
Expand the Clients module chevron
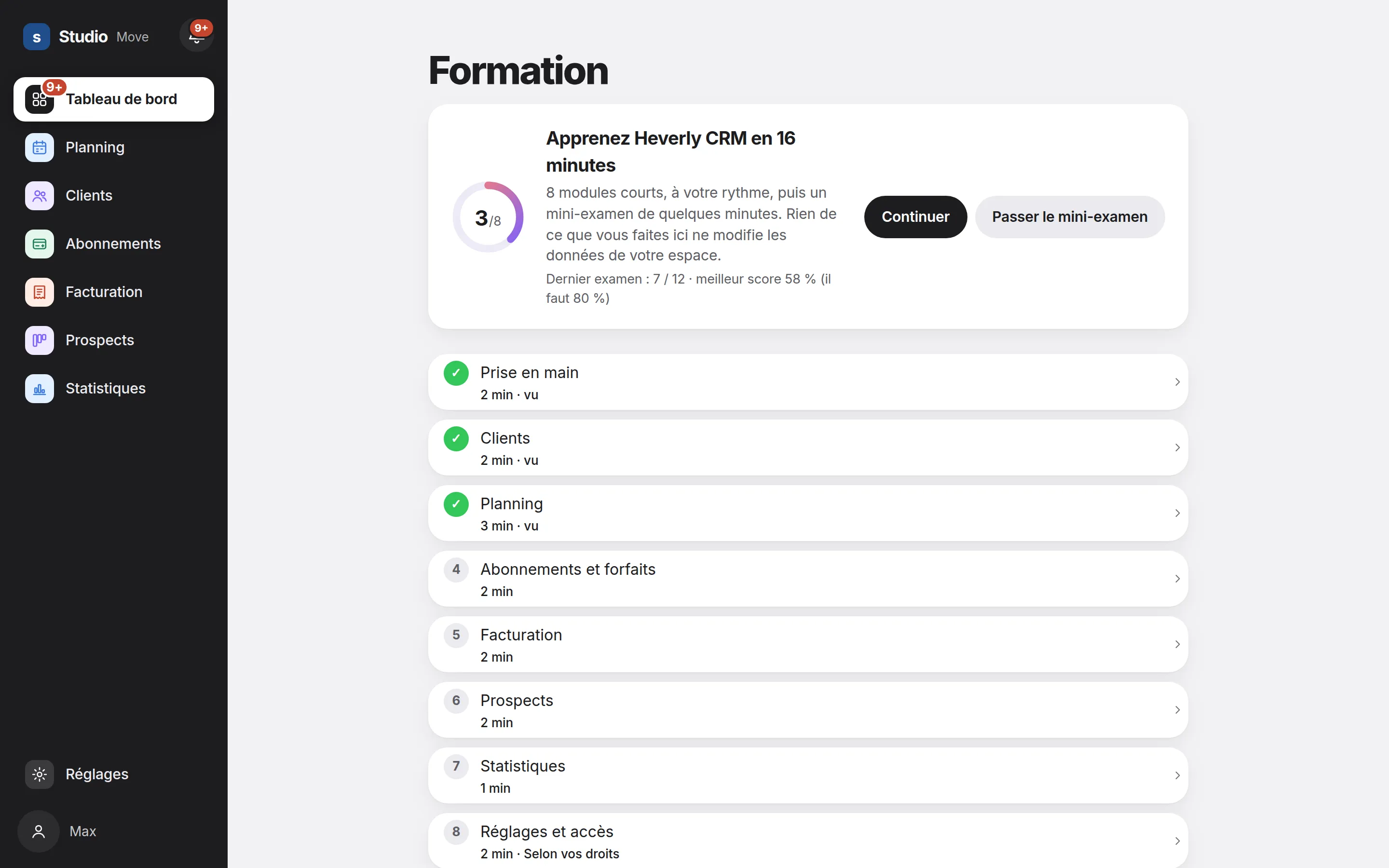1177,447
